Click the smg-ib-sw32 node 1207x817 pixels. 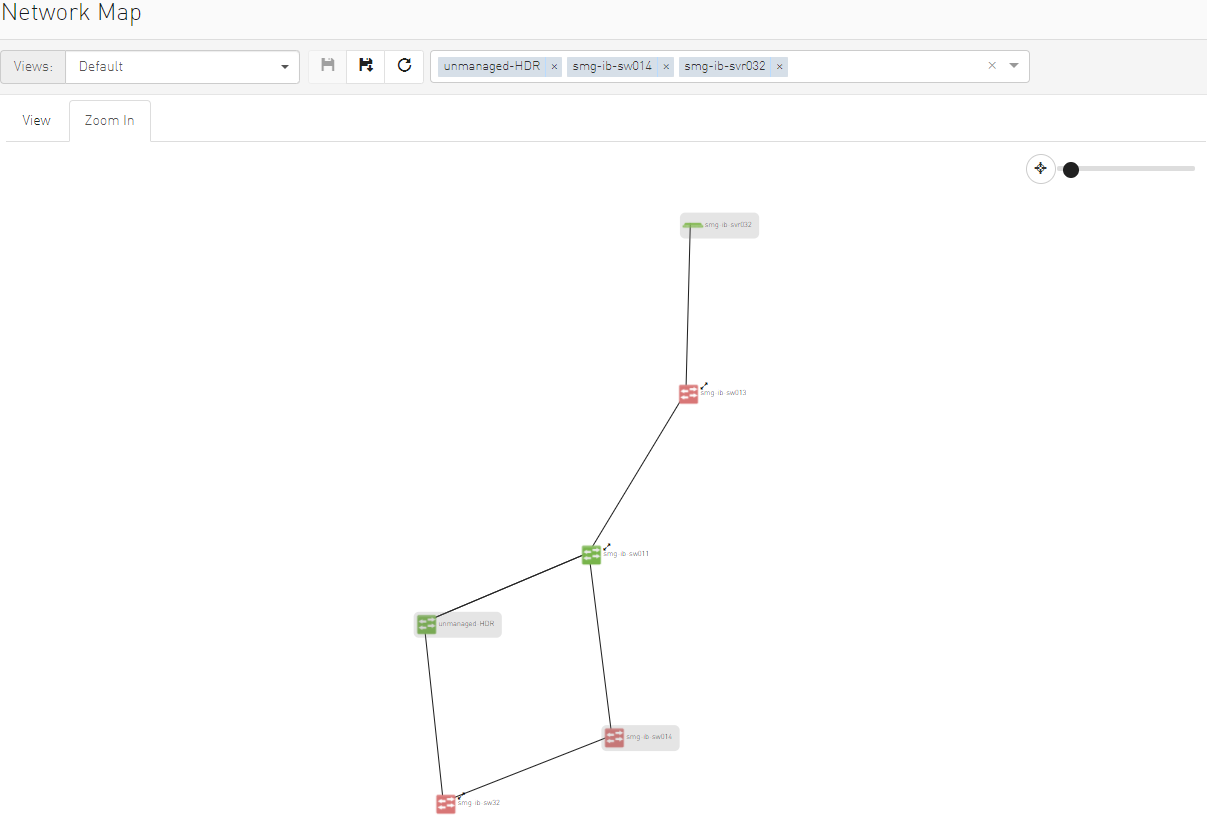click(x=445, y=803)
